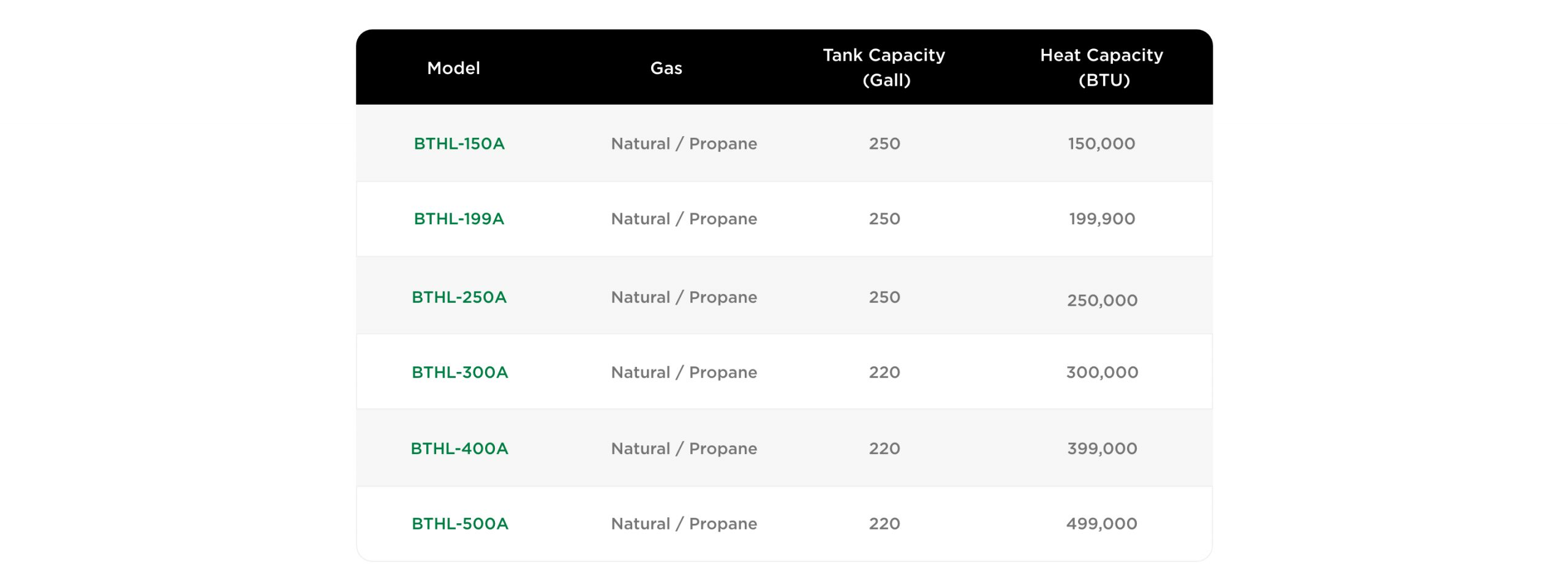The height and width of the screenshot is (587, 1568).
Task: Select Natural / Propane in BTHL-150A row
Action: click(684, 143)
